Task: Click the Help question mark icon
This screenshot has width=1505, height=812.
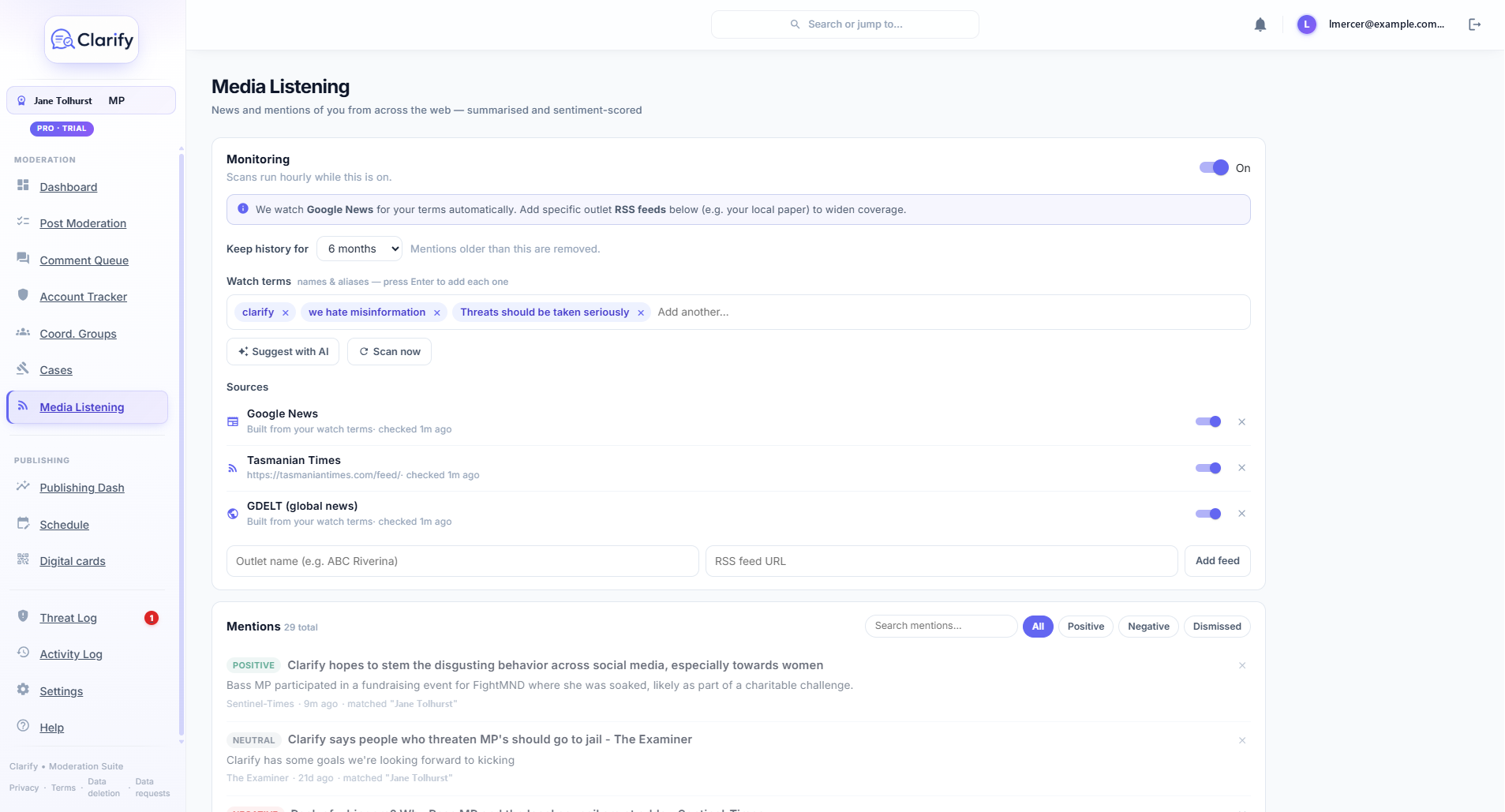Action: click(x=23, y=726)
